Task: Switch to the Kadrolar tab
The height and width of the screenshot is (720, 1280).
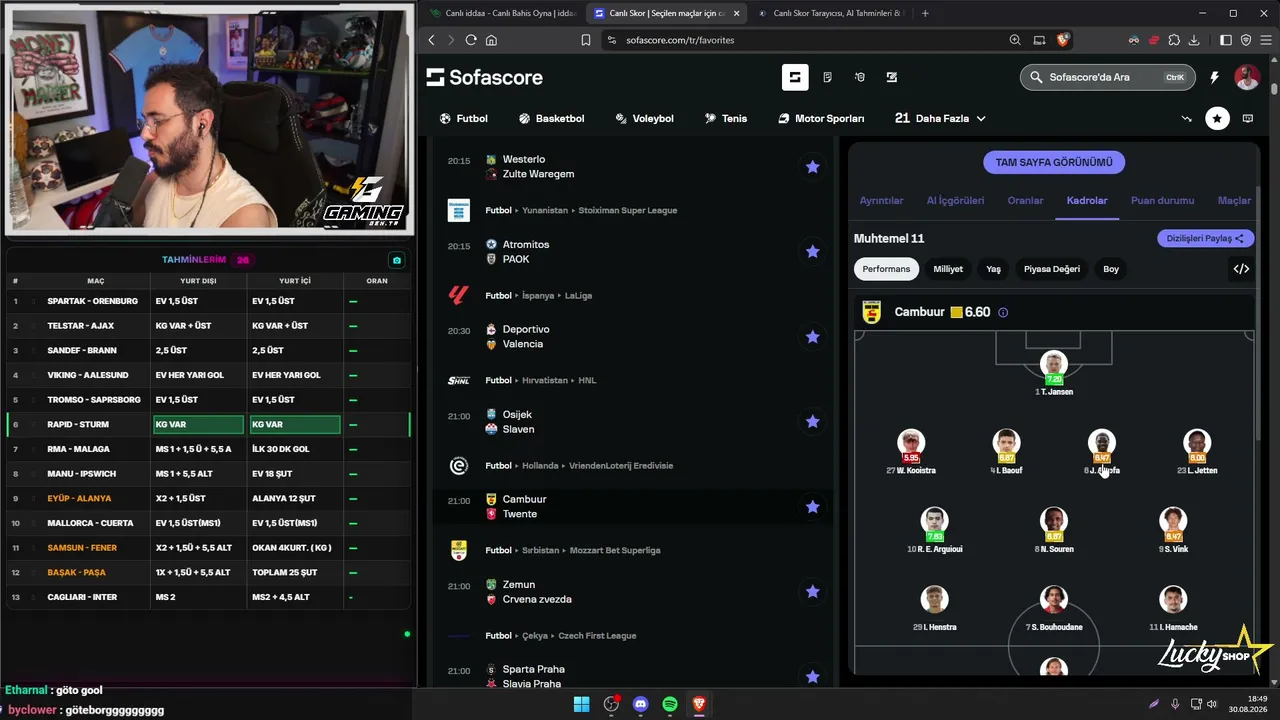Action: 1087,200
